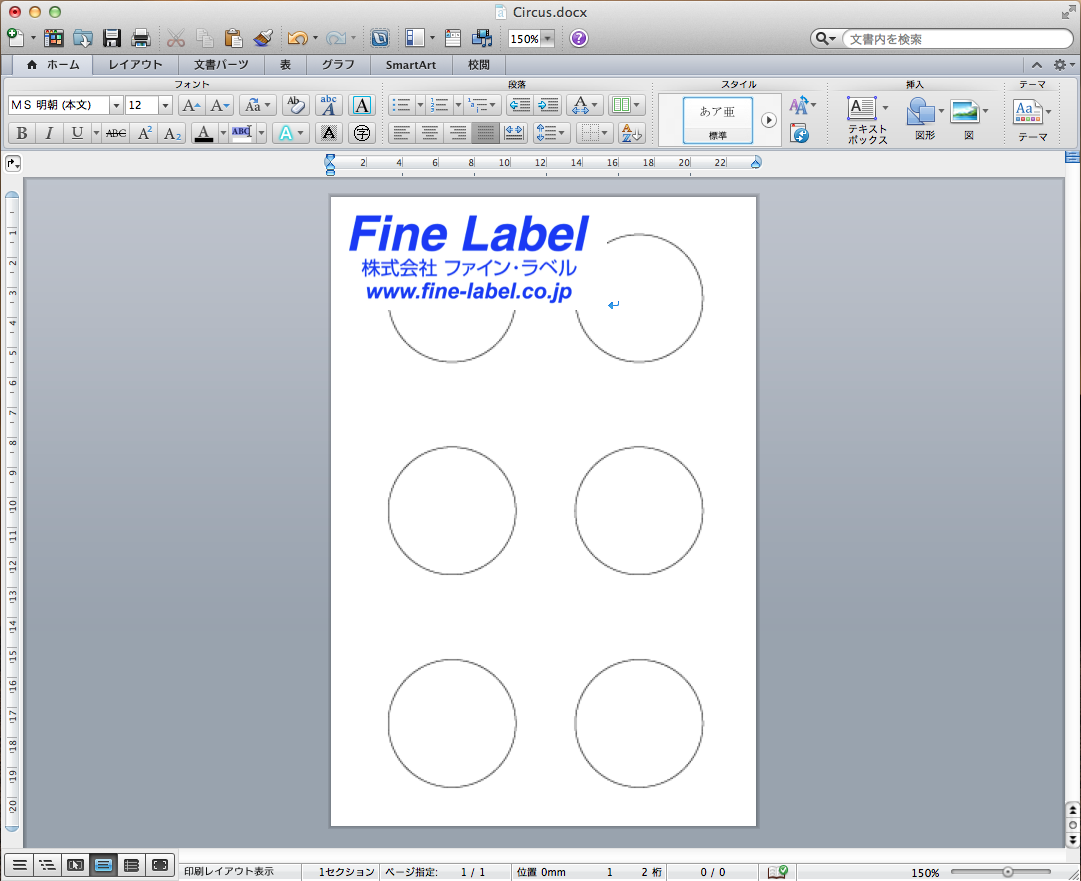Increase paragraph indent
1081x881 pixels.
click(x=548, y=105)
